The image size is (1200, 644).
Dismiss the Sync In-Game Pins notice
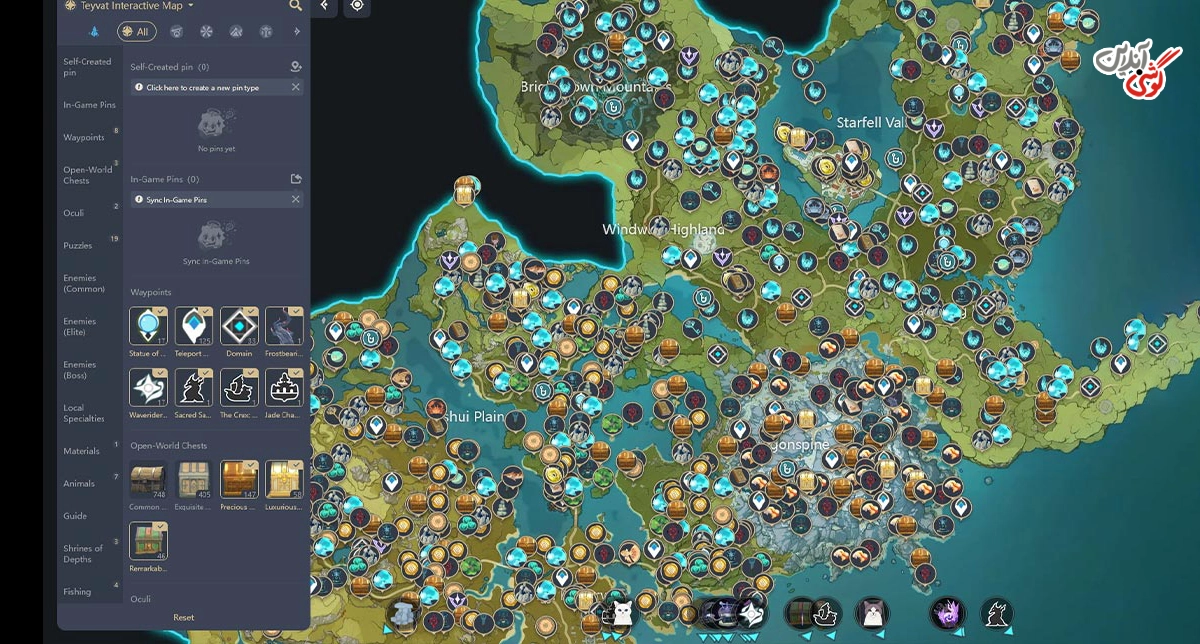pos(295,199)
